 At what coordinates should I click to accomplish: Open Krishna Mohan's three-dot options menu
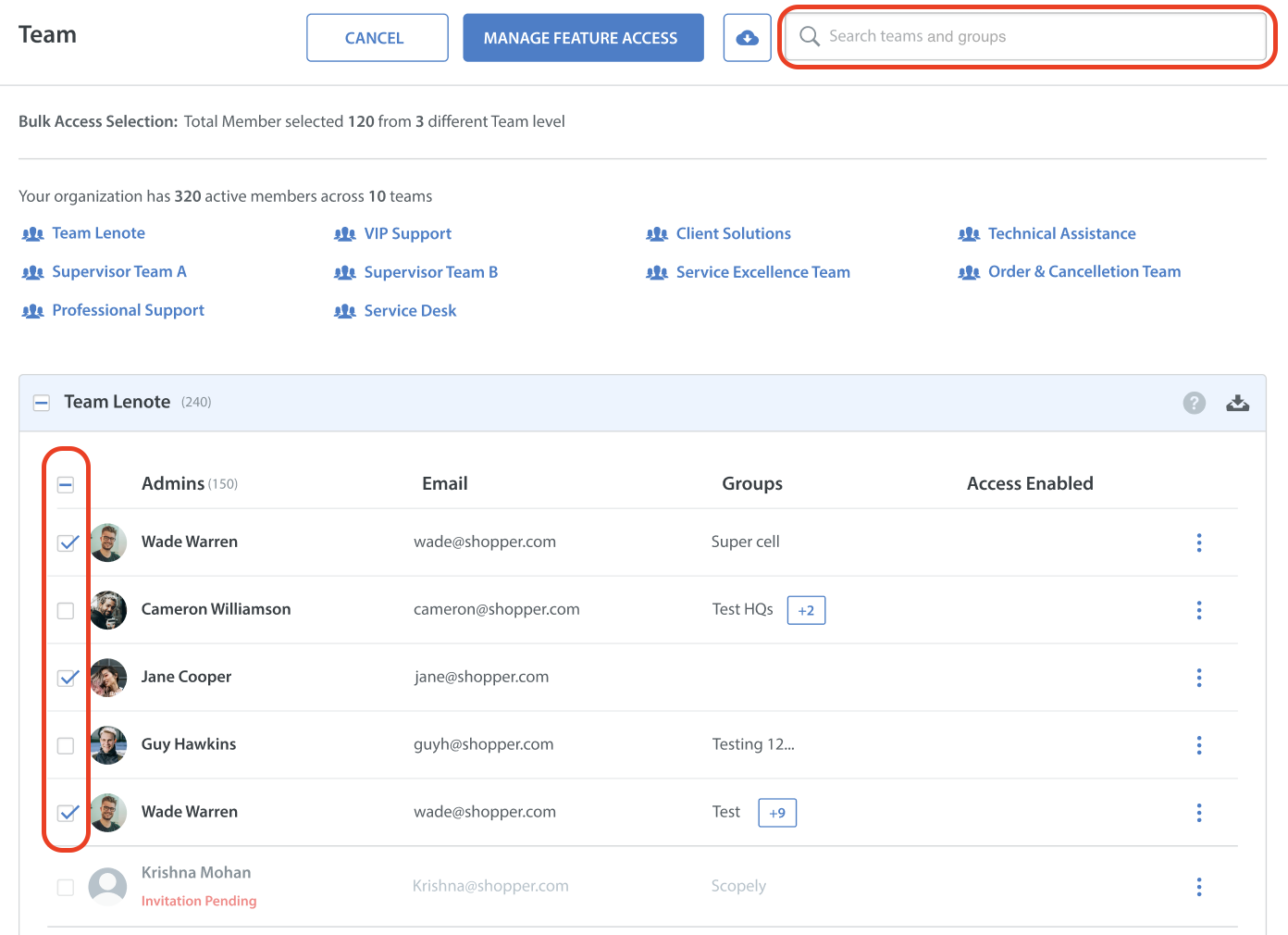tap(1198, 887)
